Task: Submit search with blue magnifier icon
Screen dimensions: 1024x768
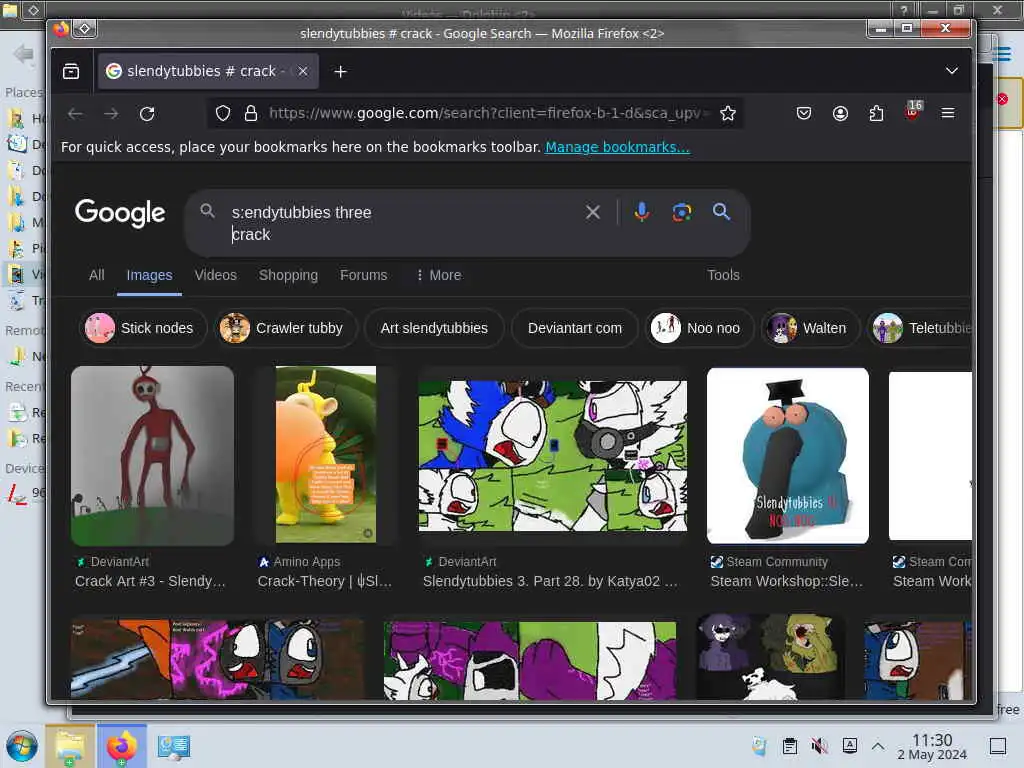Action: (x=721, y=212)
